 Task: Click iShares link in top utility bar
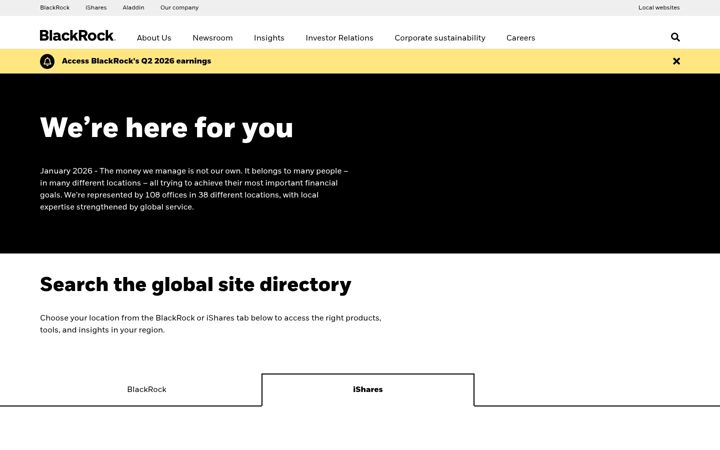[96, 8]
